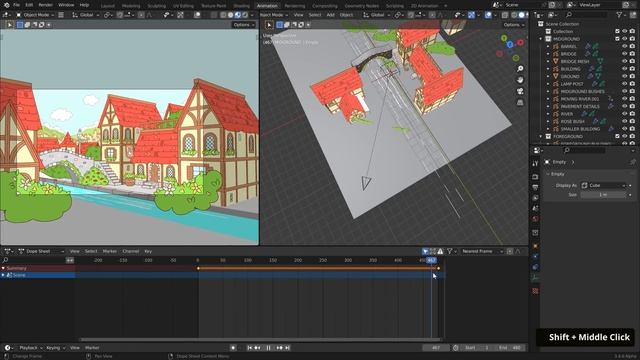Screen dimensions: 640x360
Task: Click current frame 467 marker in timeline
Action: [431, 260]
